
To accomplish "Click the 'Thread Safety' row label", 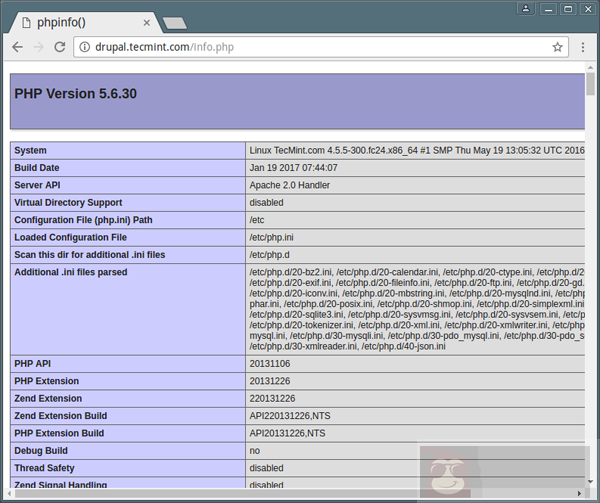I will [x=44, y=468].
